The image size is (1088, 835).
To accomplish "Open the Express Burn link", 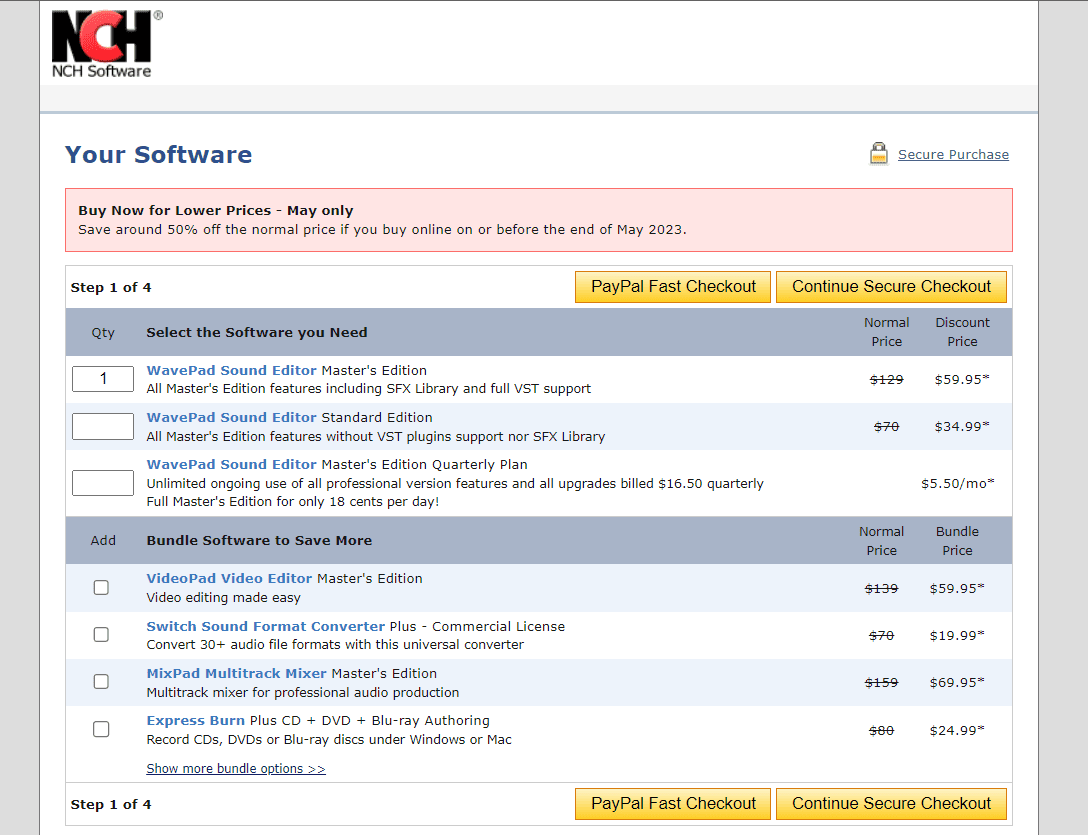I will [x=196, y=721].
